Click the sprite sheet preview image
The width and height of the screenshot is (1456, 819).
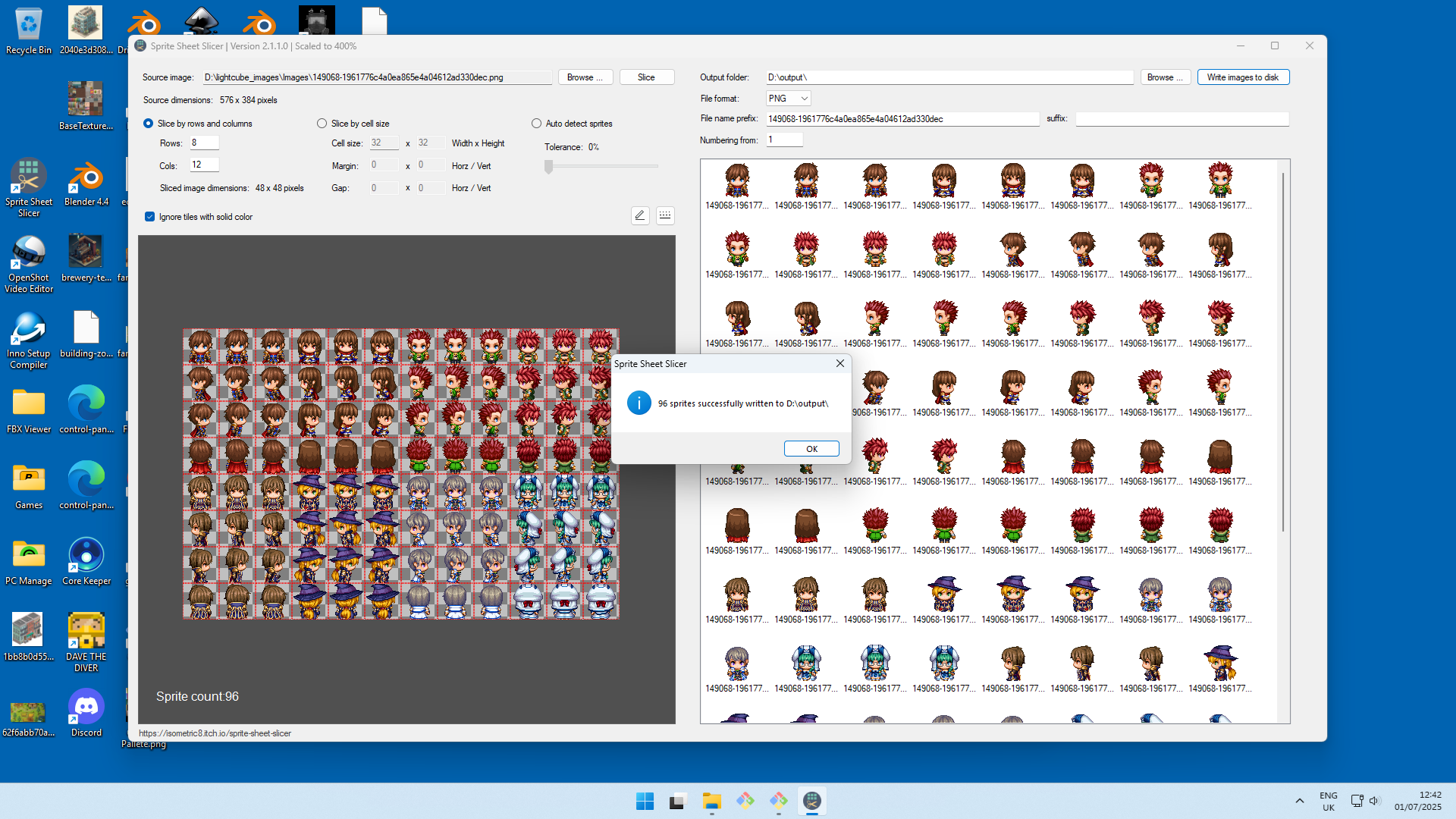point(400,474)
